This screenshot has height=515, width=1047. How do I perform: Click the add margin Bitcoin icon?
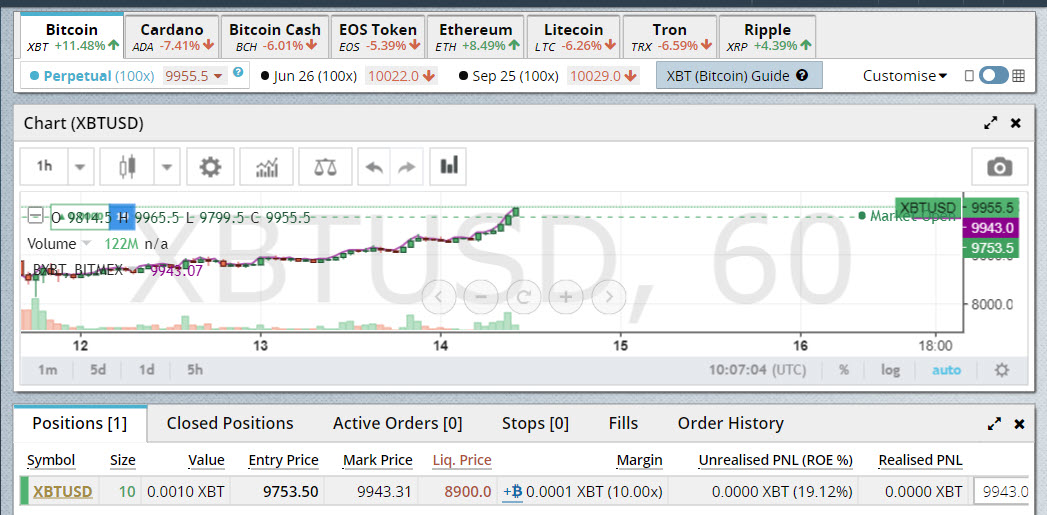click(x=512, y=493)
